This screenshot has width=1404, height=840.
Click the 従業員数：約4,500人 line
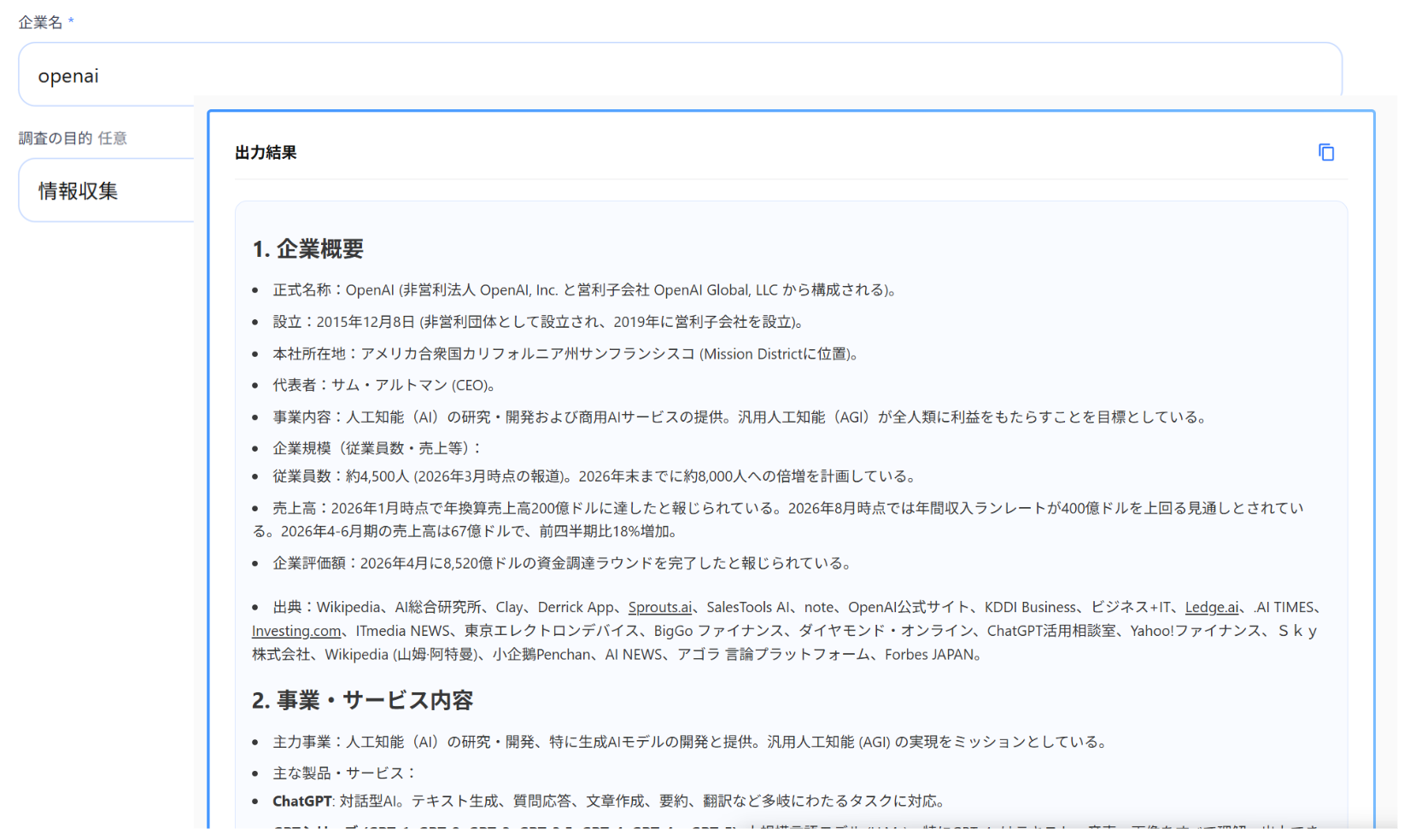596,476
